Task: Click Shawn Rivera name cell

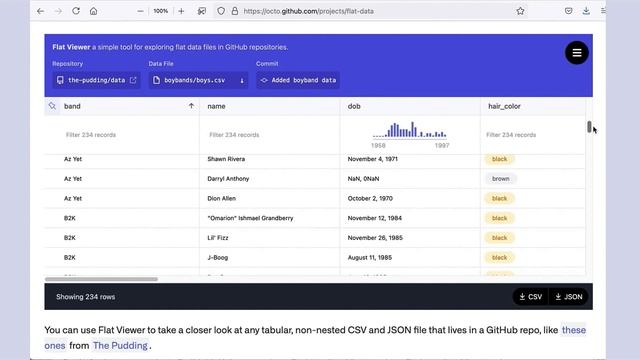Action: [x=226, y=159]
